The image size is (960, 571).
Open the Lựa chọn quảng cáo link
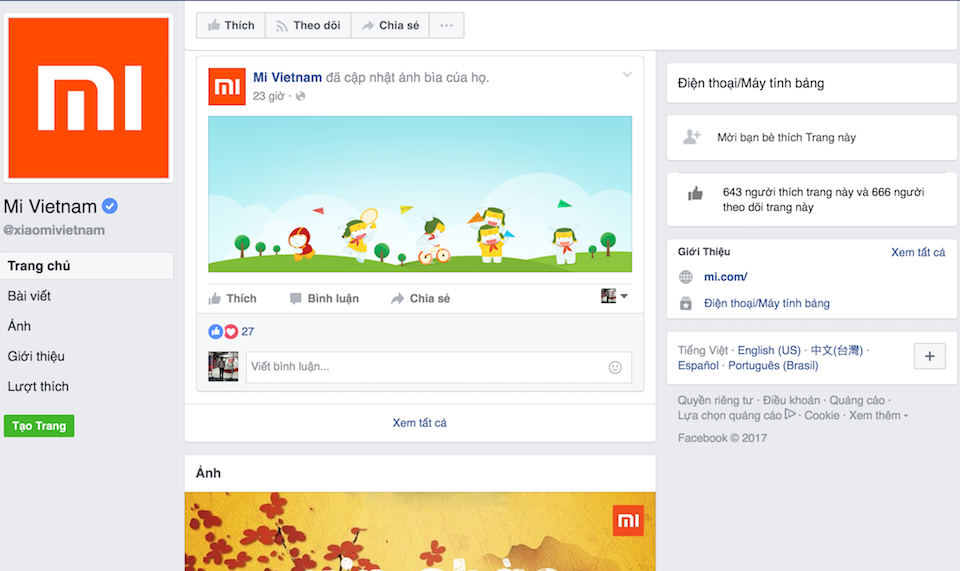(736, 415)
